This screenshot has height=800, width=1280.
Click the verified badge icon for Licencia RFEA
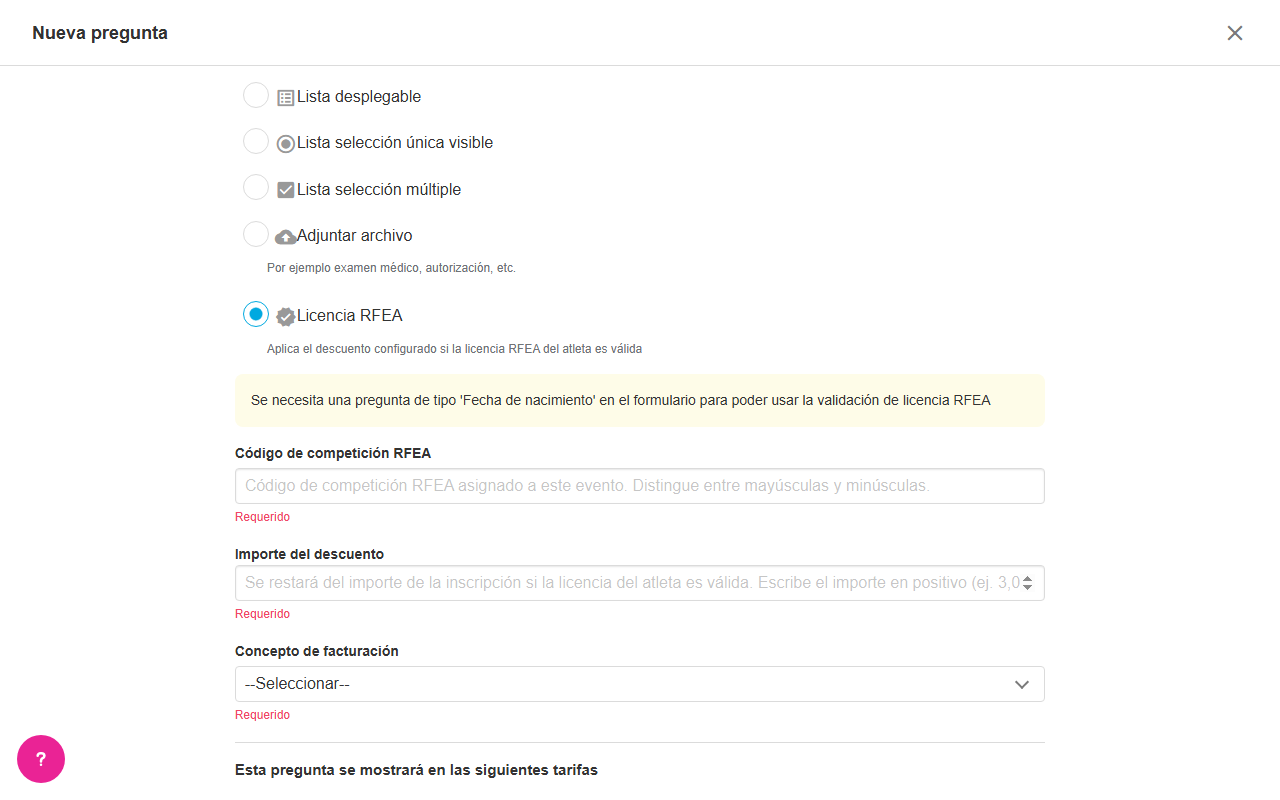(x=286, y=316)
